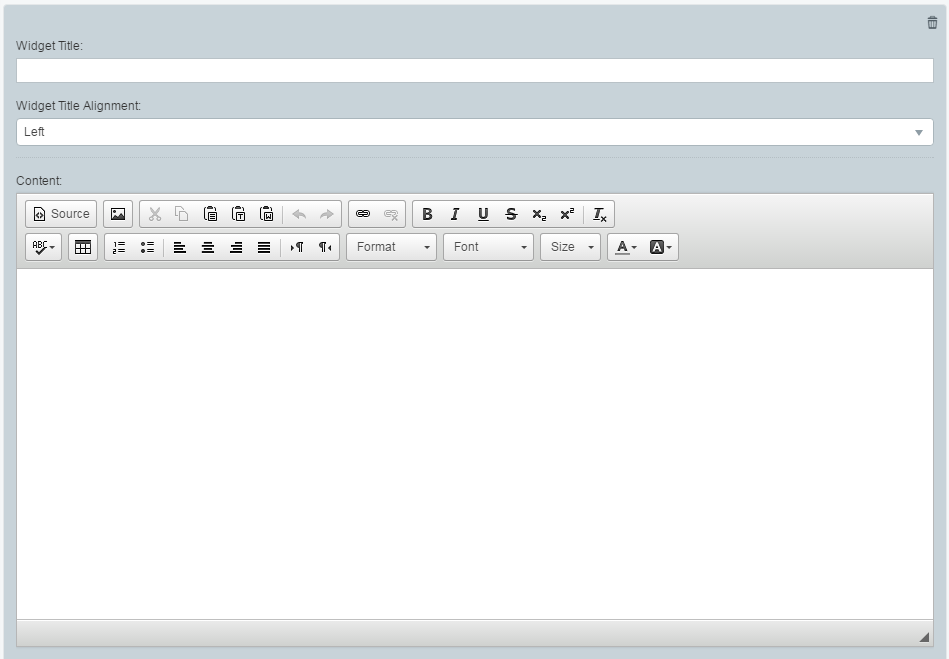The image size is (949, 659).
Task: Open the Font dropdown
Action: pyautogui.click(x=488, y=247)
